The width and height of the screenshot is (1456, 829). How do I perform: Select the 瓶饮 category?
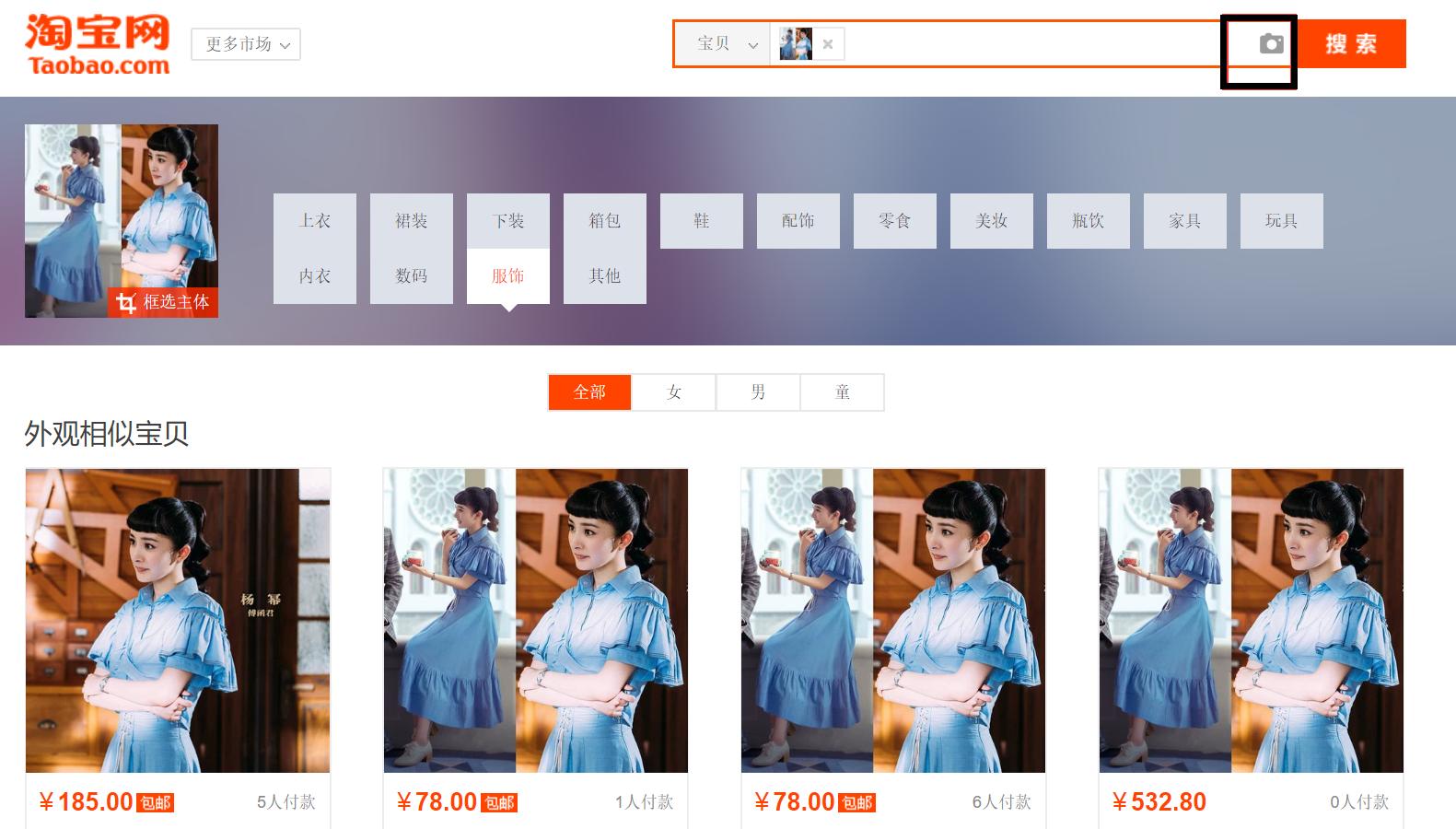[1089, 221]
